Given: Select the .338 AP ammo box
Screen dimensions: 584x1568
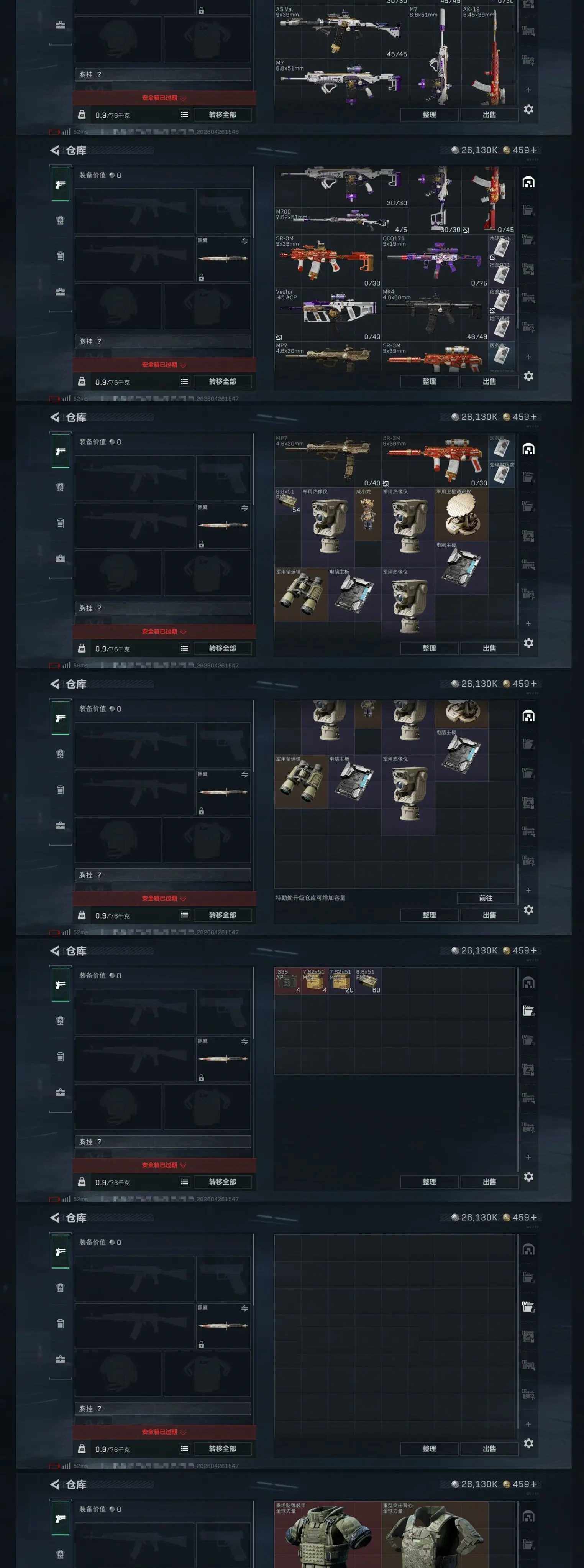Looking at the screenshot, I should pos(288,981).
